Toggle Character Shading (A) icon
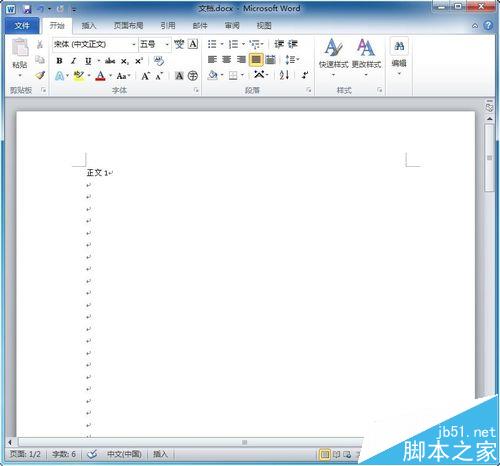Viewport: 500px width, 466px height. click(179, 76)
